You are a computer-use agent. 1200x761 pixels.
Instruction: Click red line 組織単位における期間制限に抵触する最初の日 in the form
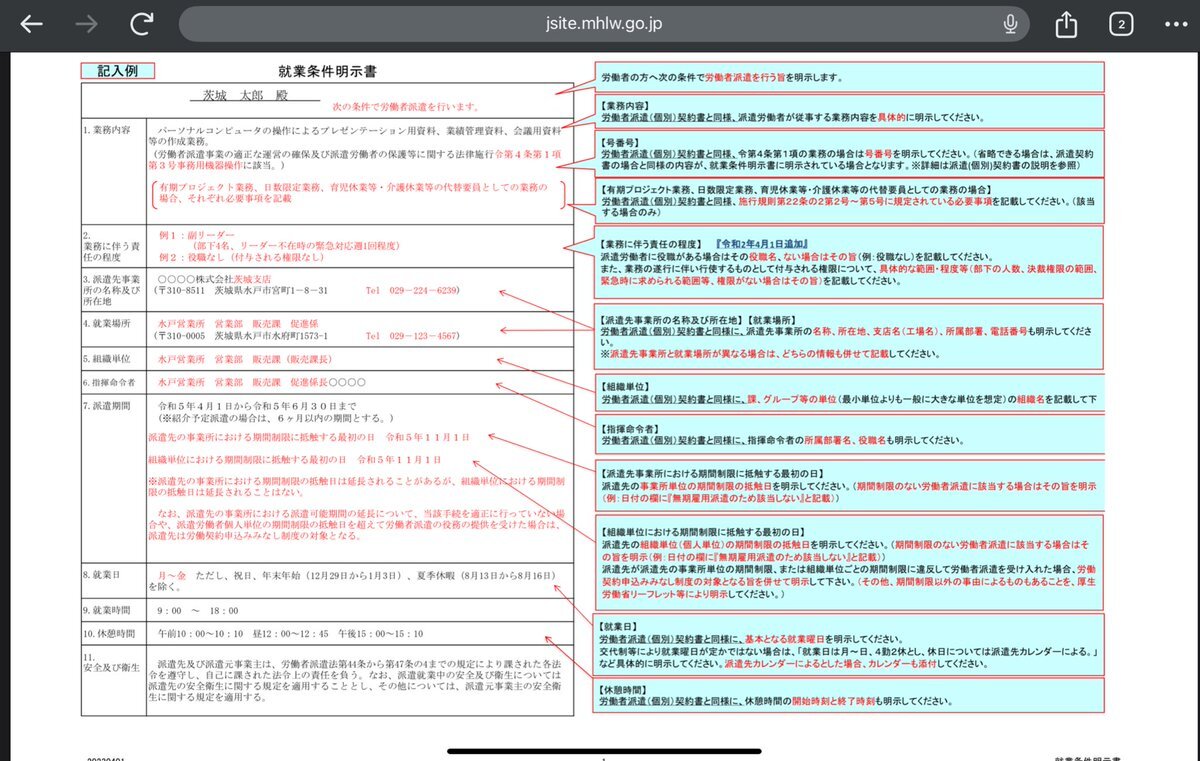click(293, 460)
